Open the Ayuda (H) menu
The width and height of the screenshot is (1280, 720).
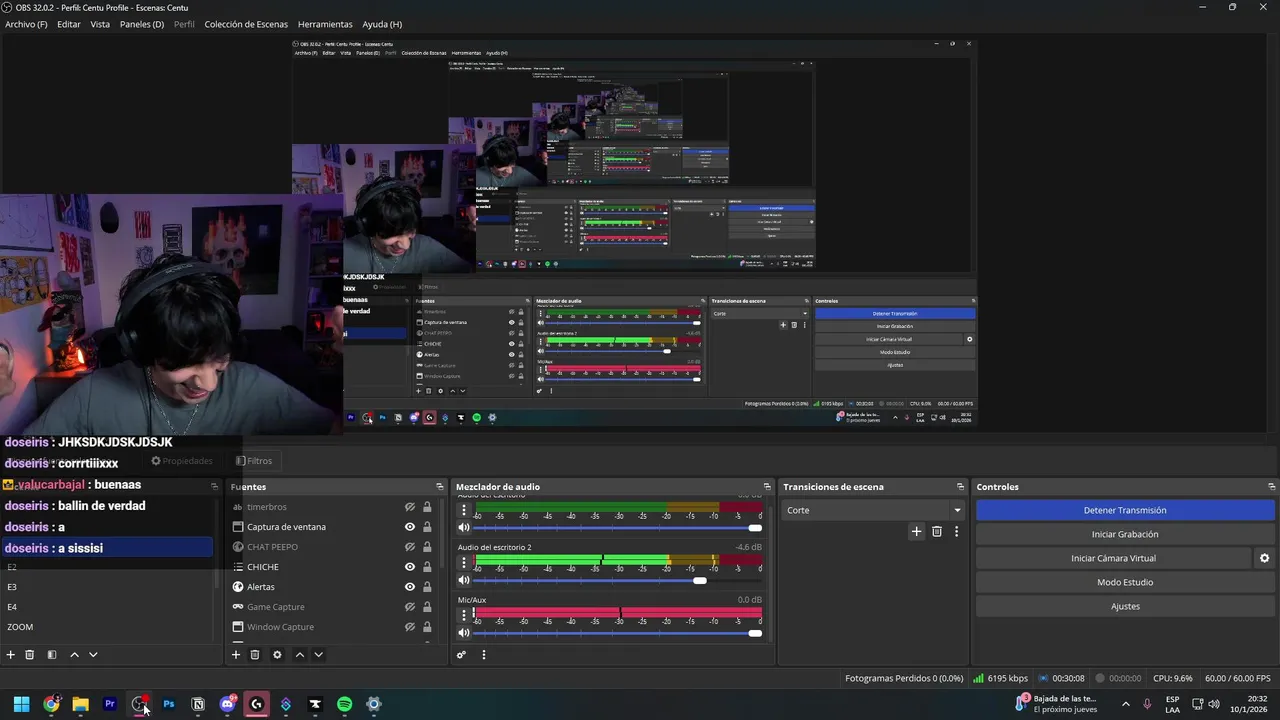[x=382, y=24]
